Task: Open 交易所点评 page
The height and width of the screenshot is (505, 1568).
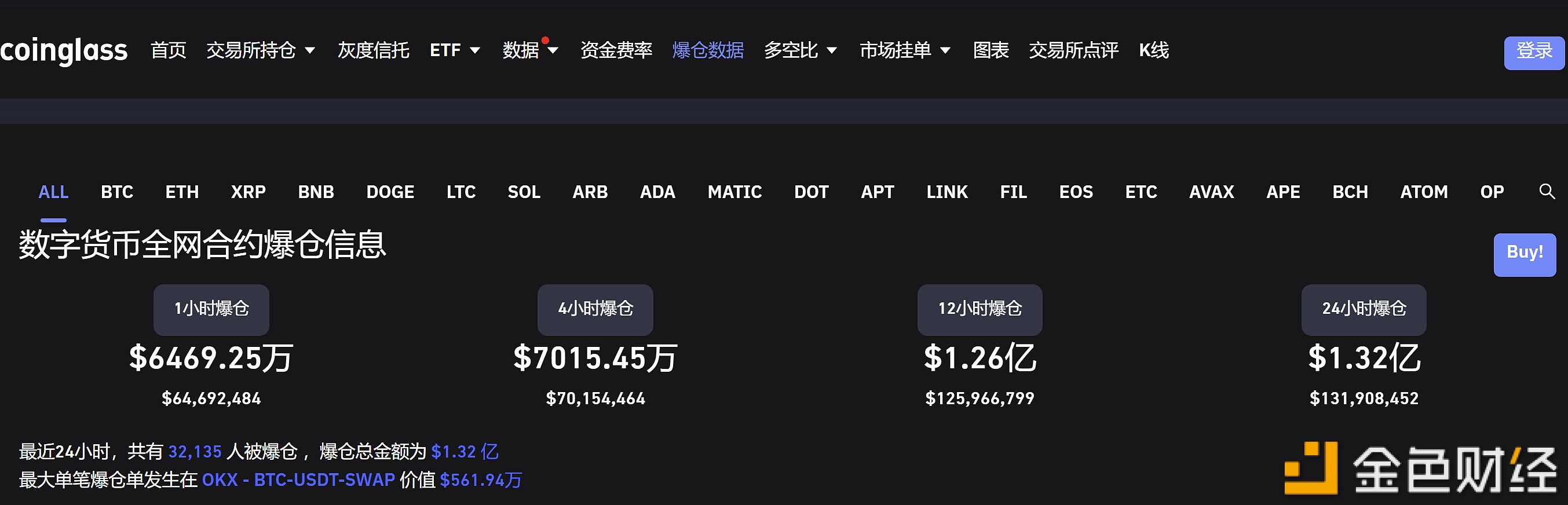Action: click(x=1074, y=50)
